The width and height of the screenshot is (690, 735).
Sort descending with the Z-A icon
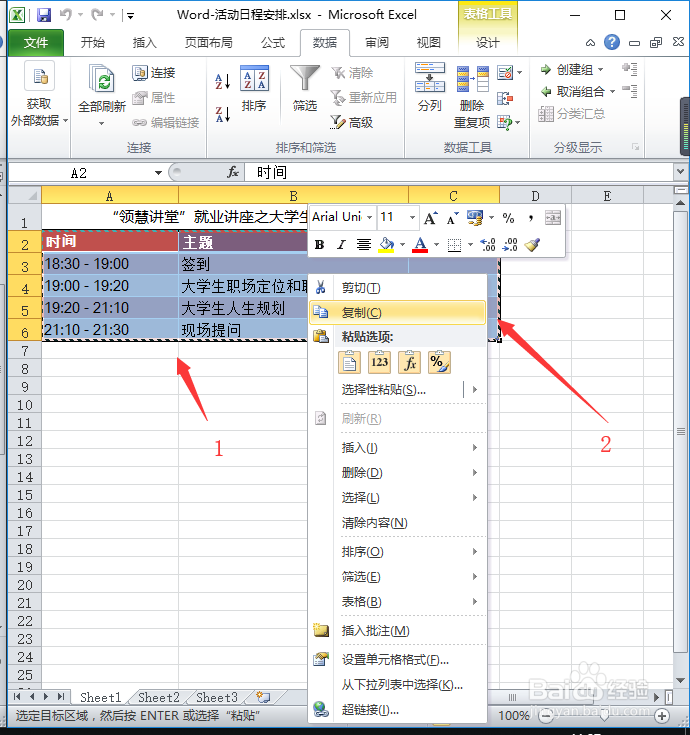coord(223,114)
